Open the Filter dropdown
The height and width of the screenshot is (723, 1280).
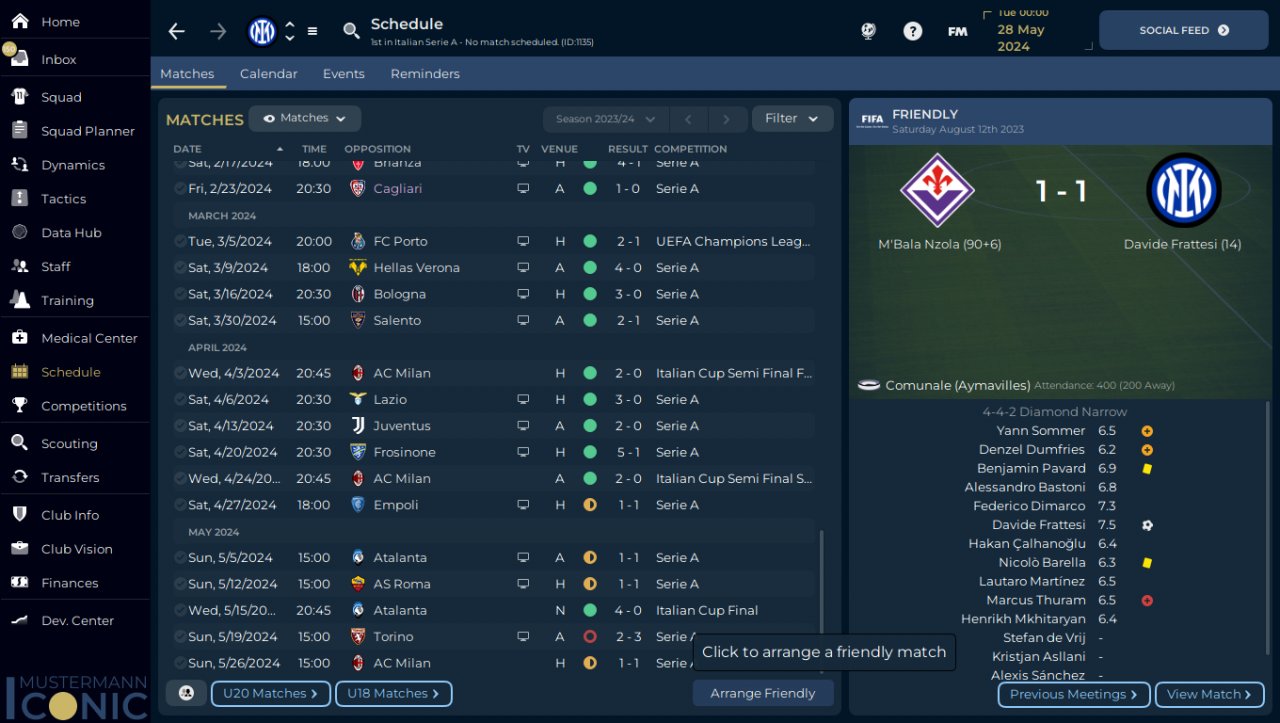click(792, 118)
